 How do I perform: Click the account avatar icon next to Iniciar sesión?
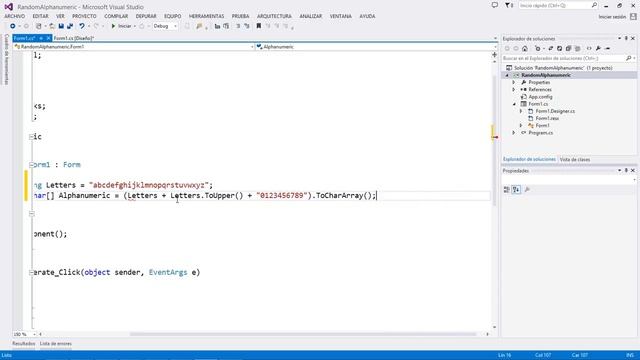pyautogui.click(x=633, y=16)
